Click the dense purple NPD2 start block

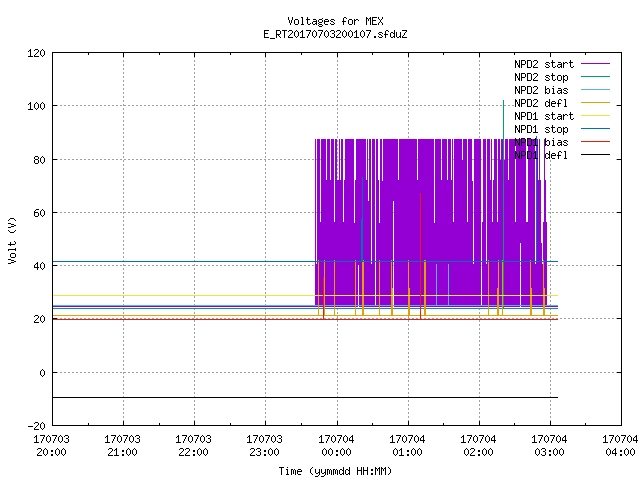pyautogui.click(x=431, y=222)
